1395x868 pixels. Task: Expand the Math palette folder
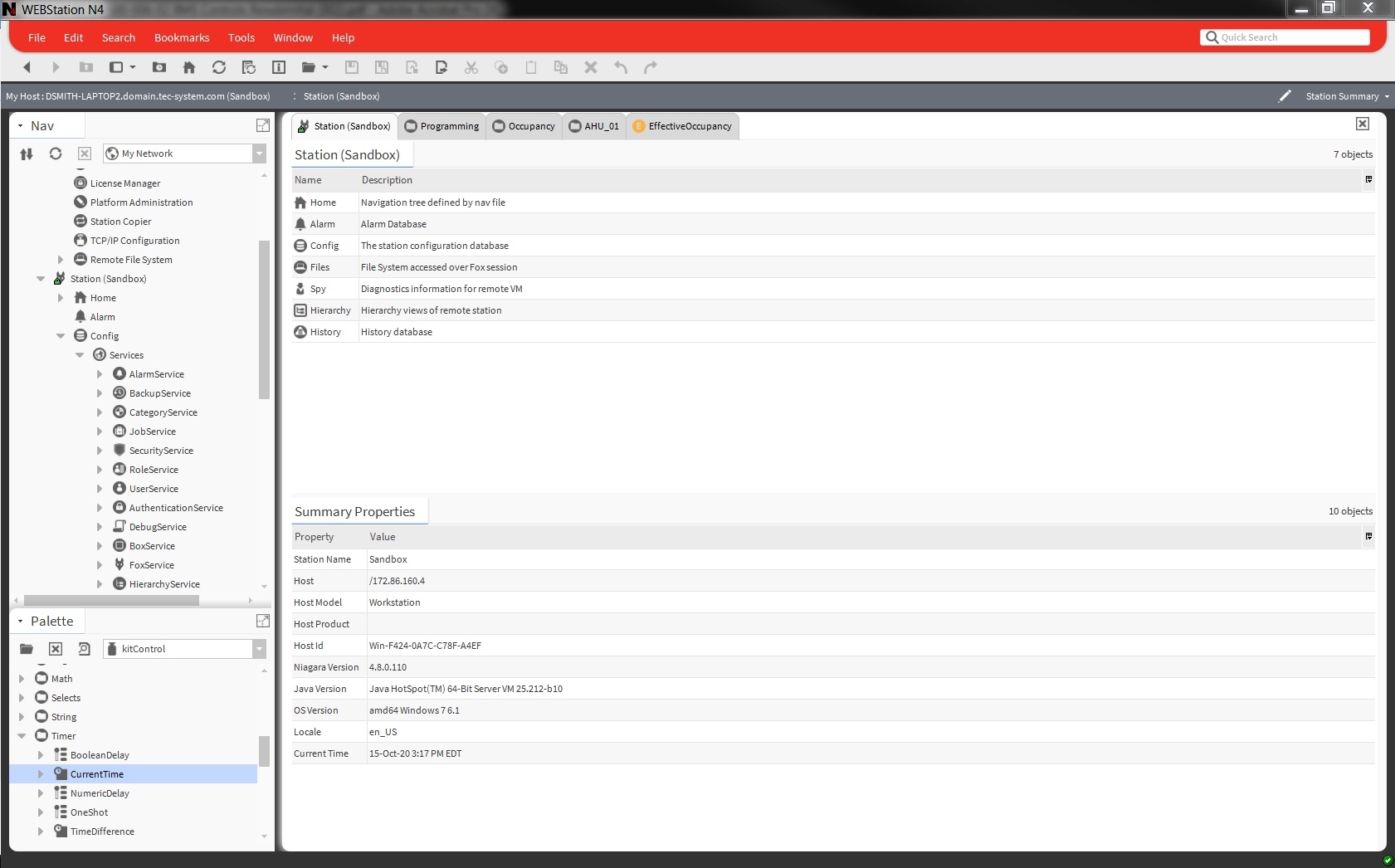coord(22,679)
